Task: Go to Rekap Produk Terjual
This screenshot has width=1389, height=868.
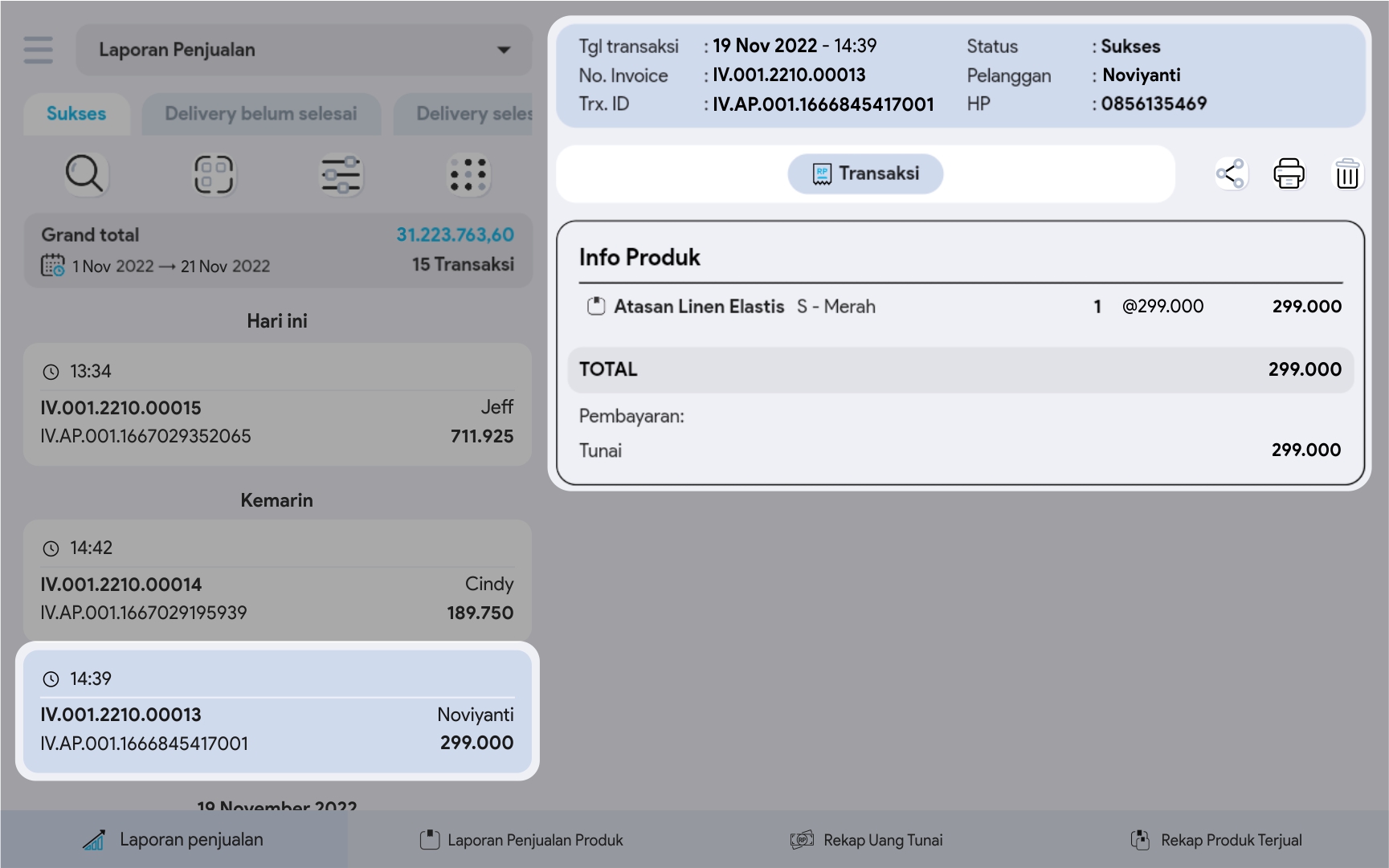Action: click(1215, 840)
